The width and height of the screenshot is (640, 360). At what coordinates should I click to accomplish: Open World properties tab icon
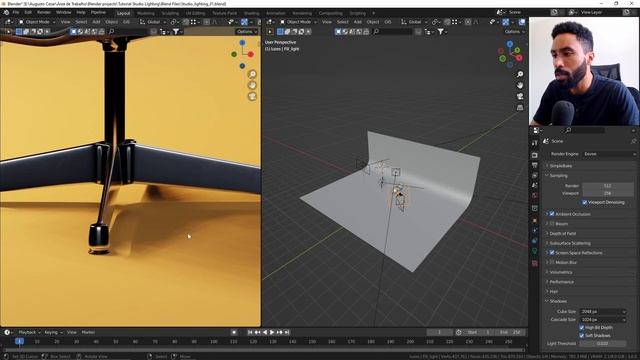[x=535, y=195]
